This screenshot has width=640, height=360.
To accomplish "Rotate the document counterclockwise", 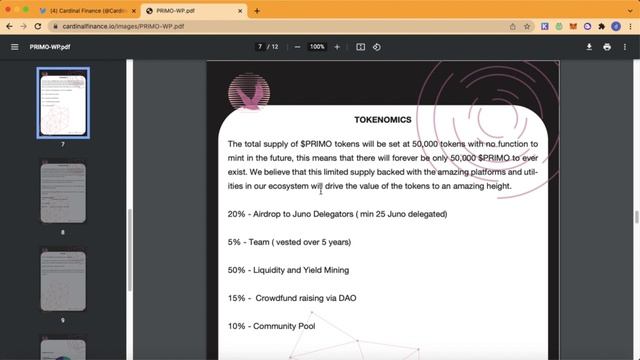I will point(377,47).
